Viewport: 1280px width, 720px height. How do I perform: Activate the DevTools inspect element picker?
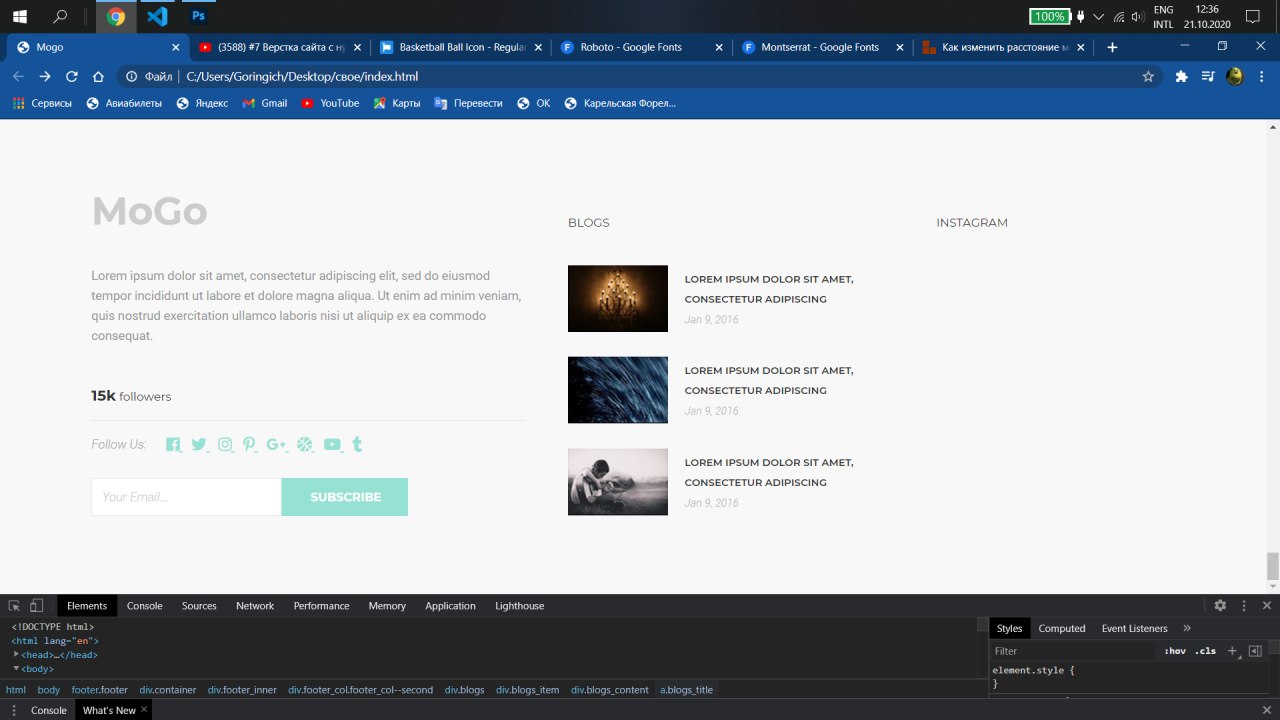tap(14, 606)
